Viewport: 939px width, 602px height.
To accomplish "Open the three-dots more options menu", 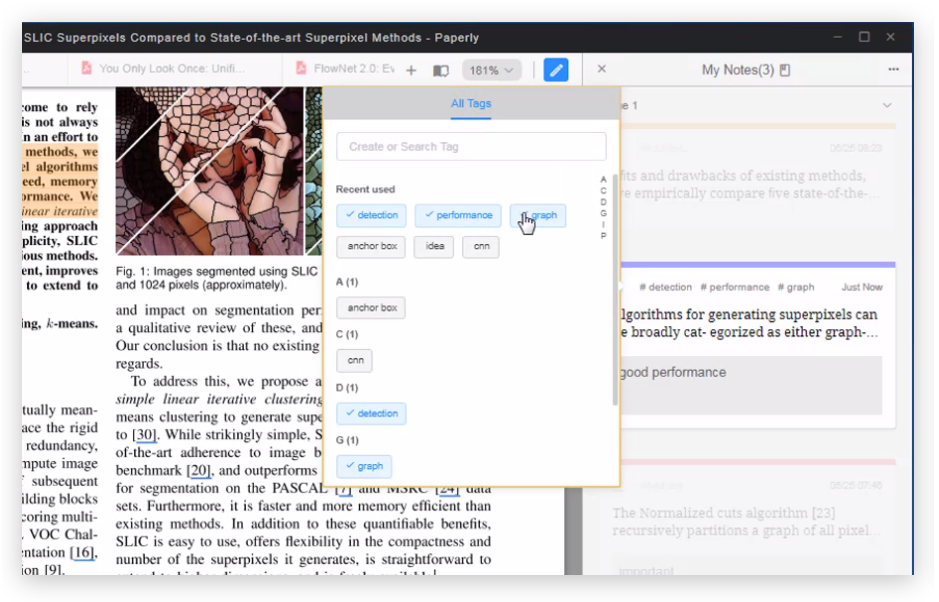I will point(893,69).
